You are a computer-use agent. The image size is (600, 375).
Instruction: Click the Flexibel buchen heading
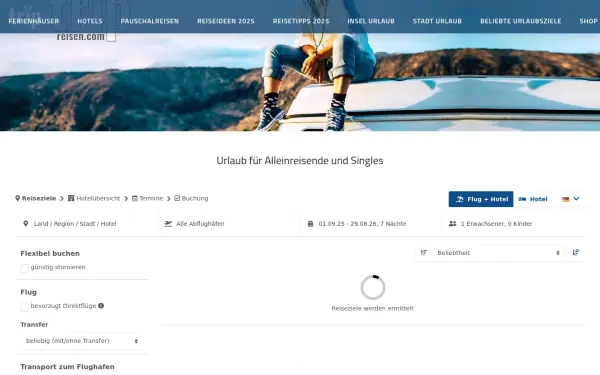(50, 254)
